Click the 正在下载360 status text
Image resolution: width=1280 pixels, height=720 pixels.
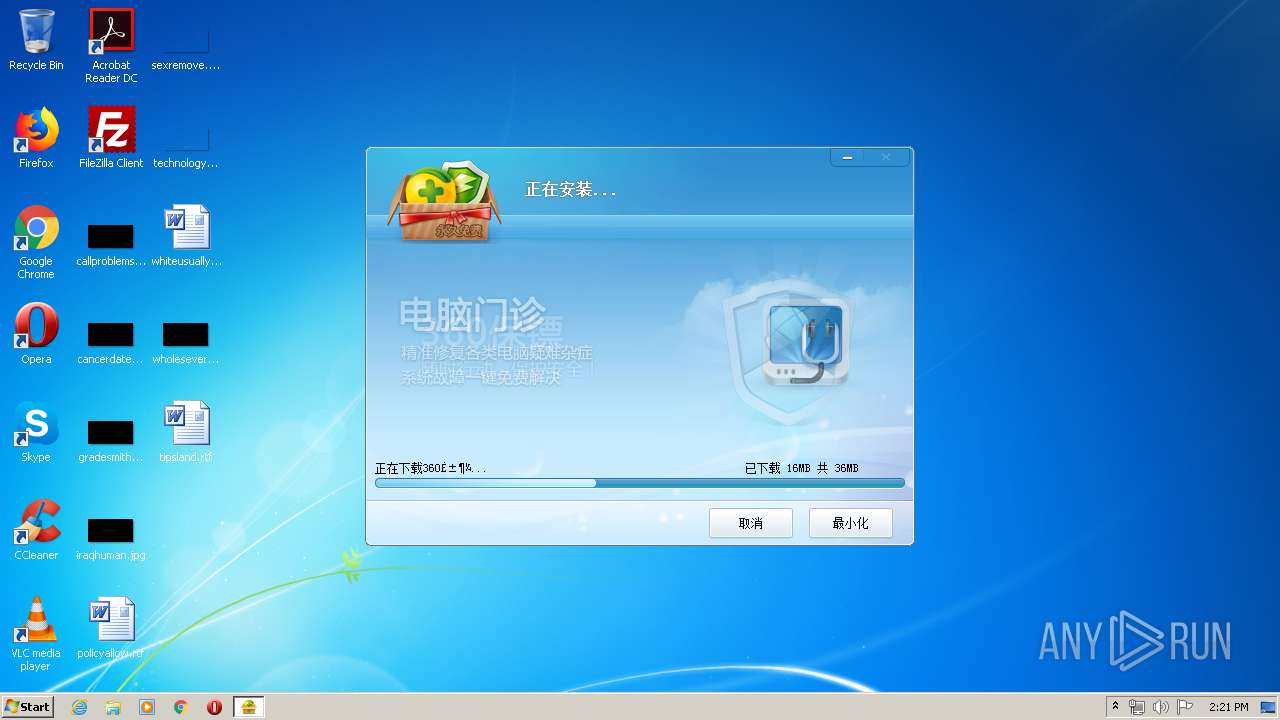click(431, 468)
